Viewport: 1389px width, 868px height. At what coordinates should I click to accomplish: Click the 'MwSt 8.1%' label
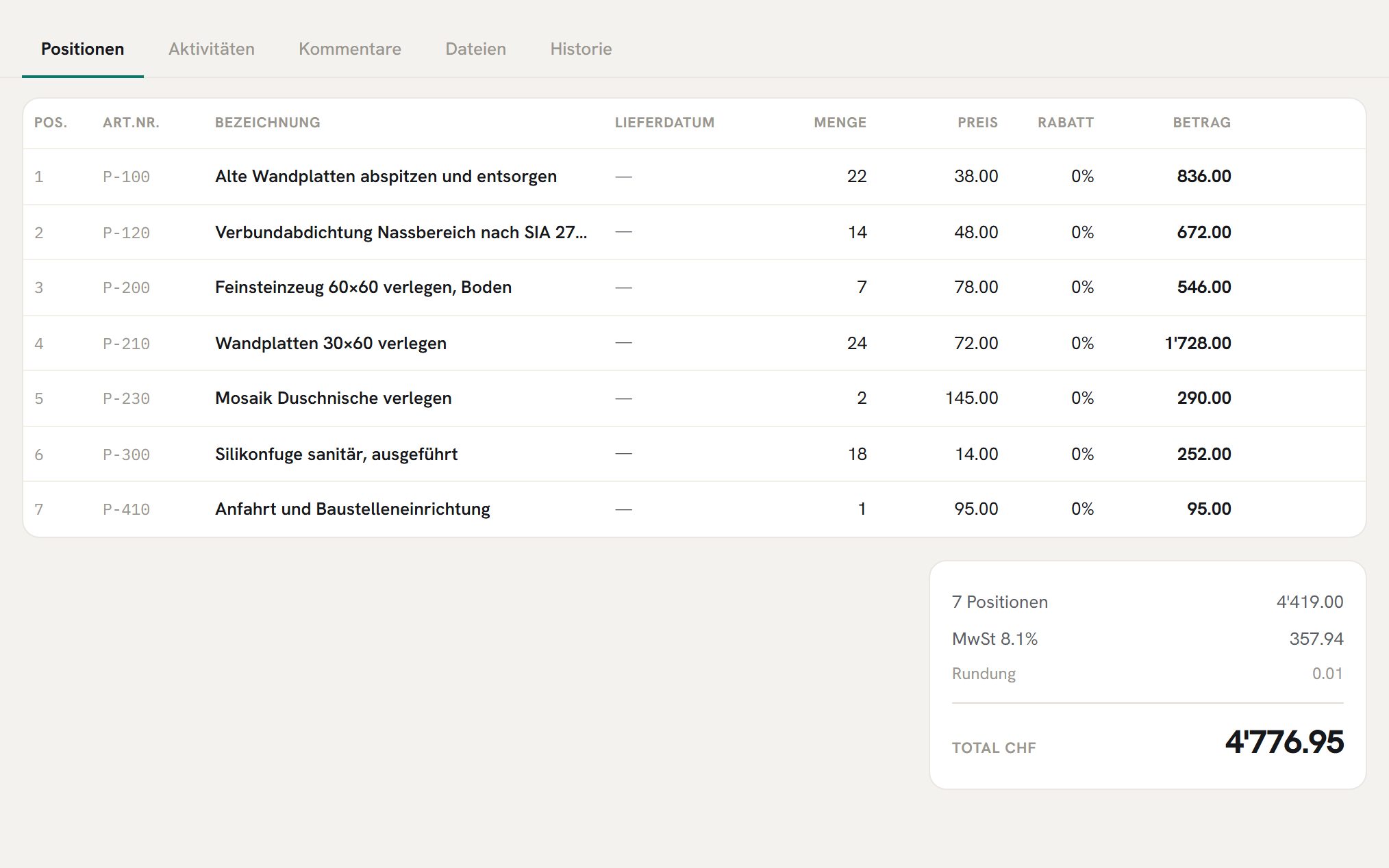[x=994, y=639]
